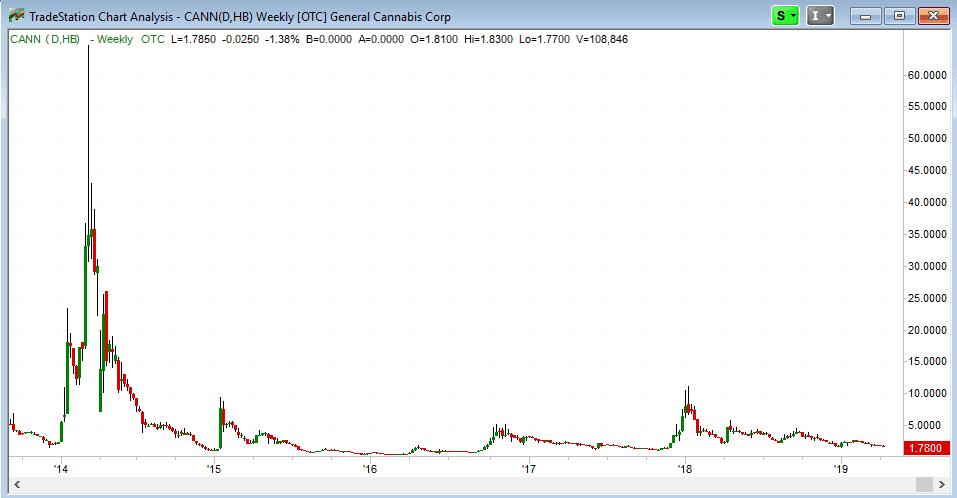Click the '18 year marker on time axis
957x498 pixels.
[685, 468]
